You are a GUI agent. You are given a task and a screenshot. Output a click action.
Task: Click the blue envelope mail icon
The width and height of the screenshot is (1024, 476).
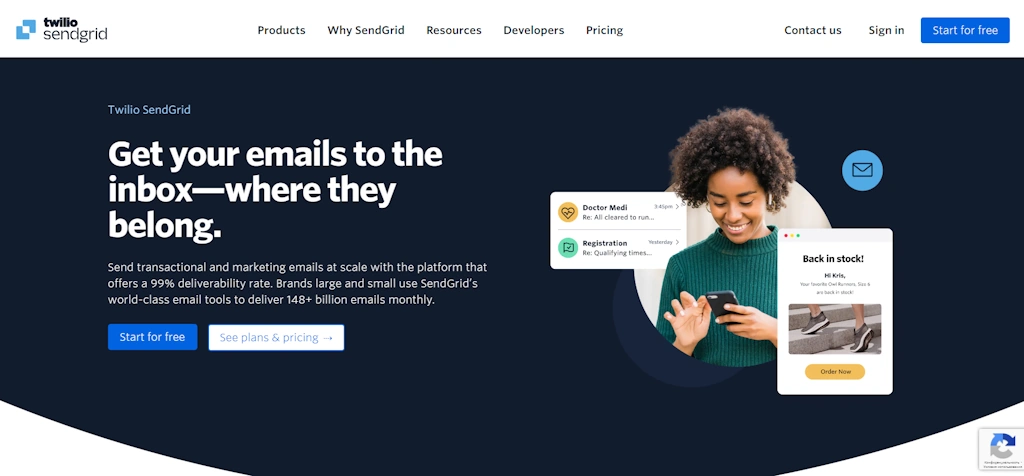[862, 170]
